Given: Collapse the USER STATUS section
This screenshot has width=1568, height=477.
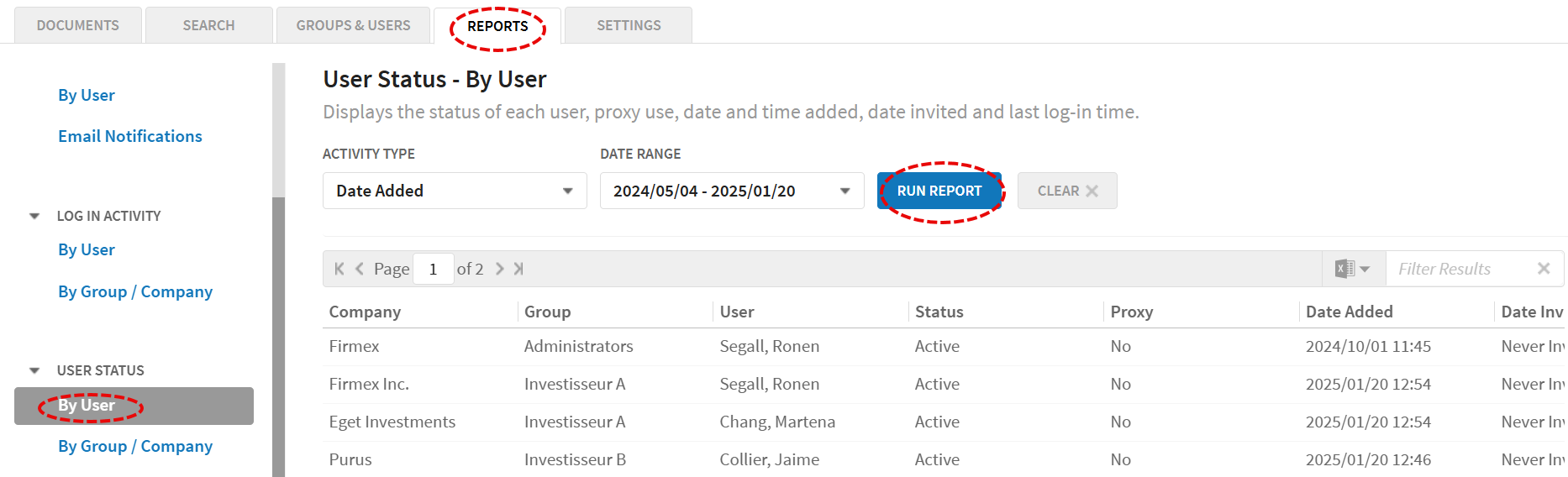Looking at the screenshot, I should tap(34, 370).
